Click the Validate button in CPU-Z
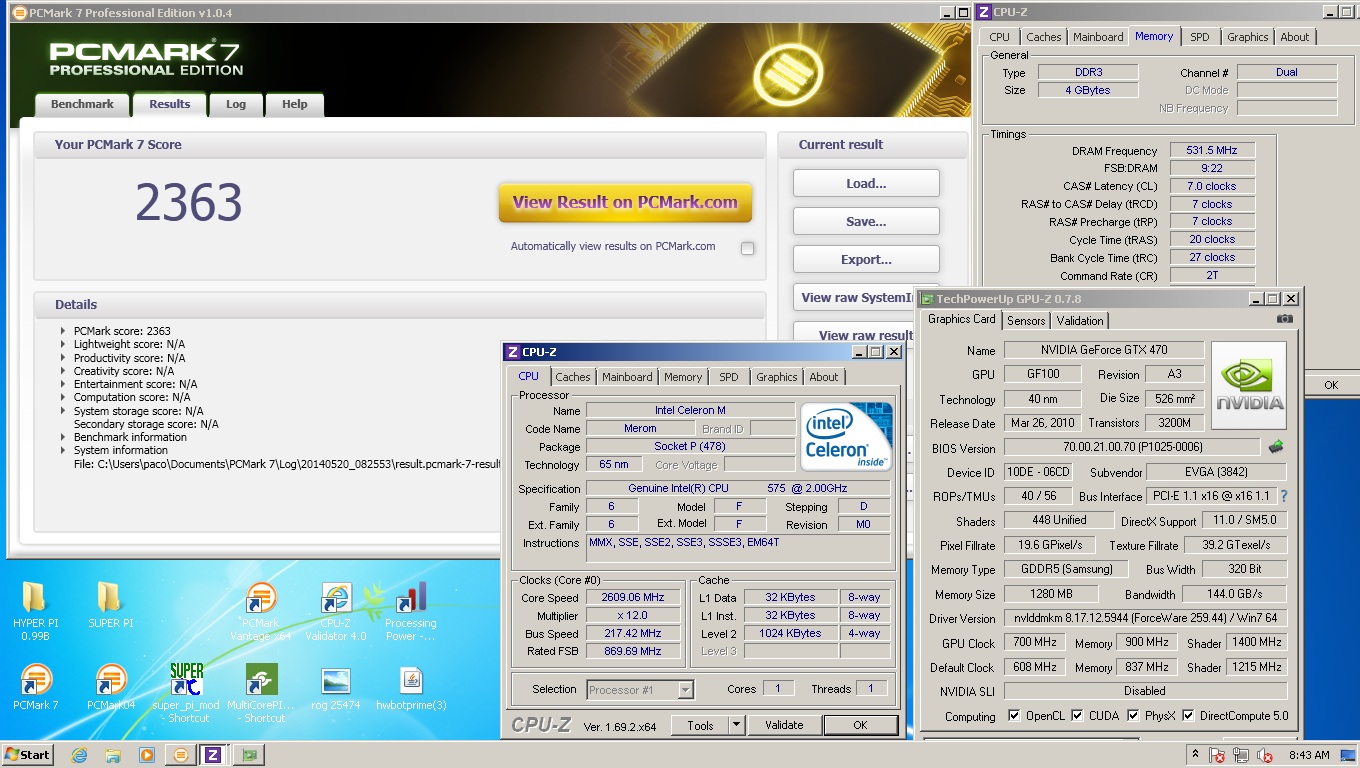Screen dimensions: 1360x768 (x=784, y=725)
